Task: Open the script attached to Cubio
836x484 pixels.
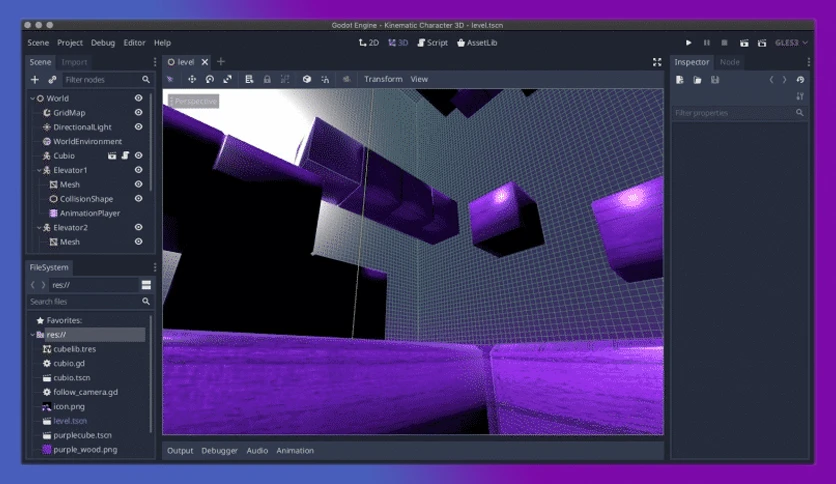Action: point(125,156)
